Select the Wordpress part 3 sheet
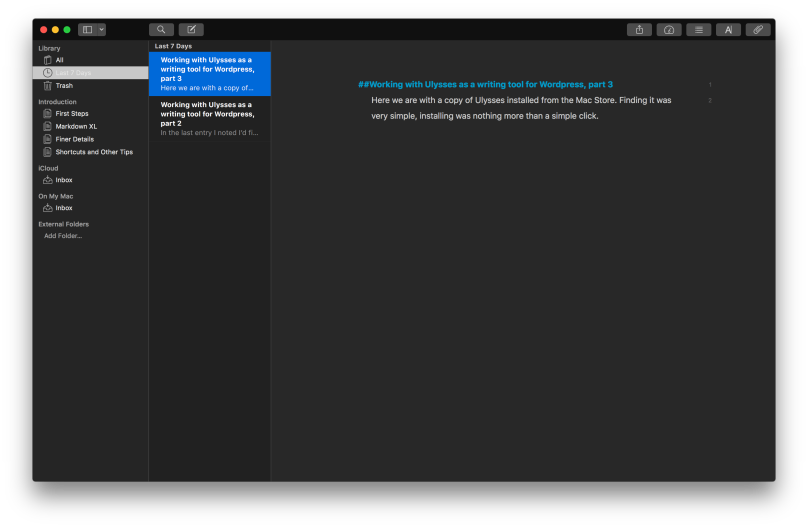This screenshot has width=808, height=528. (210, 74)
